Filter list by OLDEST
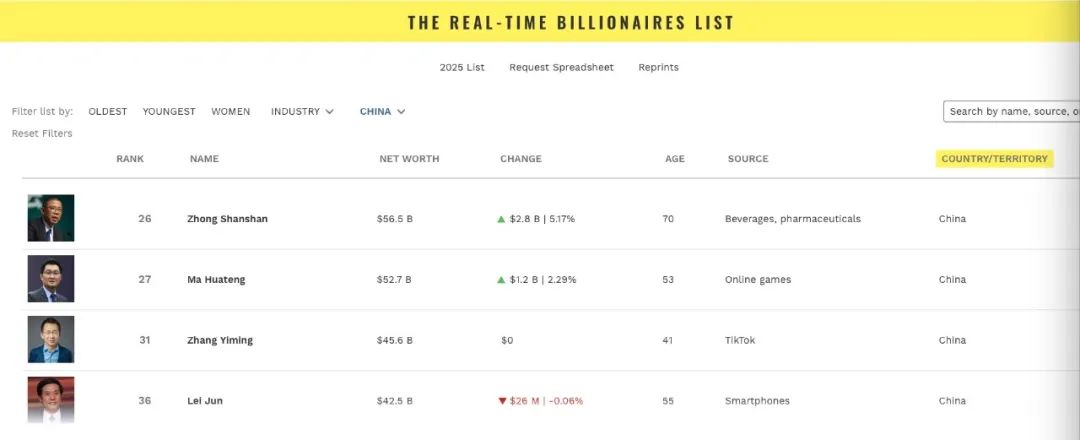The height and width of the screenshot is (440, 1080). point(107,112)
